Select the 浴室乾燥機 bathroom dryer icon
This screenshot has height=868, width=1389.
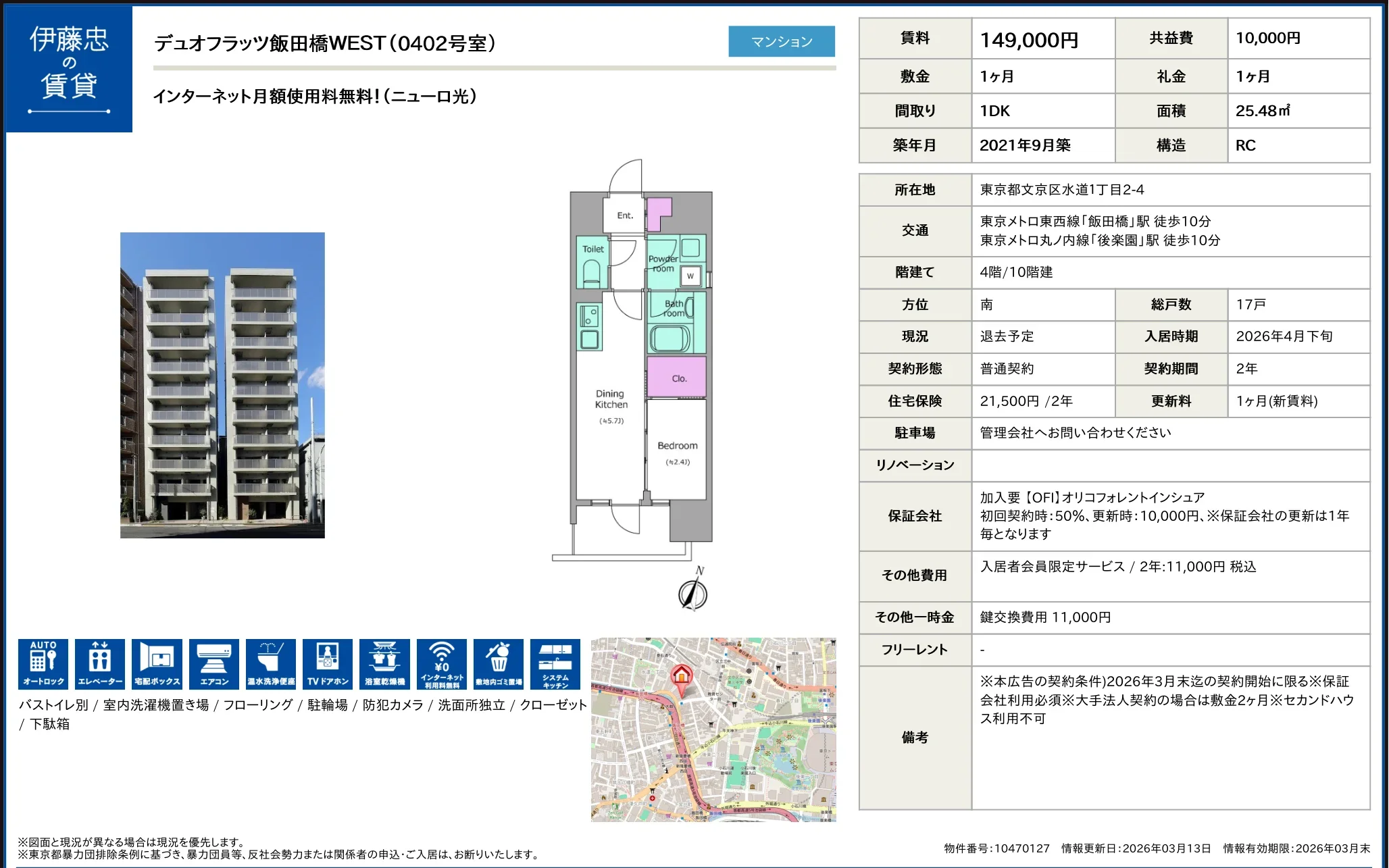click(x=384, y=664)
